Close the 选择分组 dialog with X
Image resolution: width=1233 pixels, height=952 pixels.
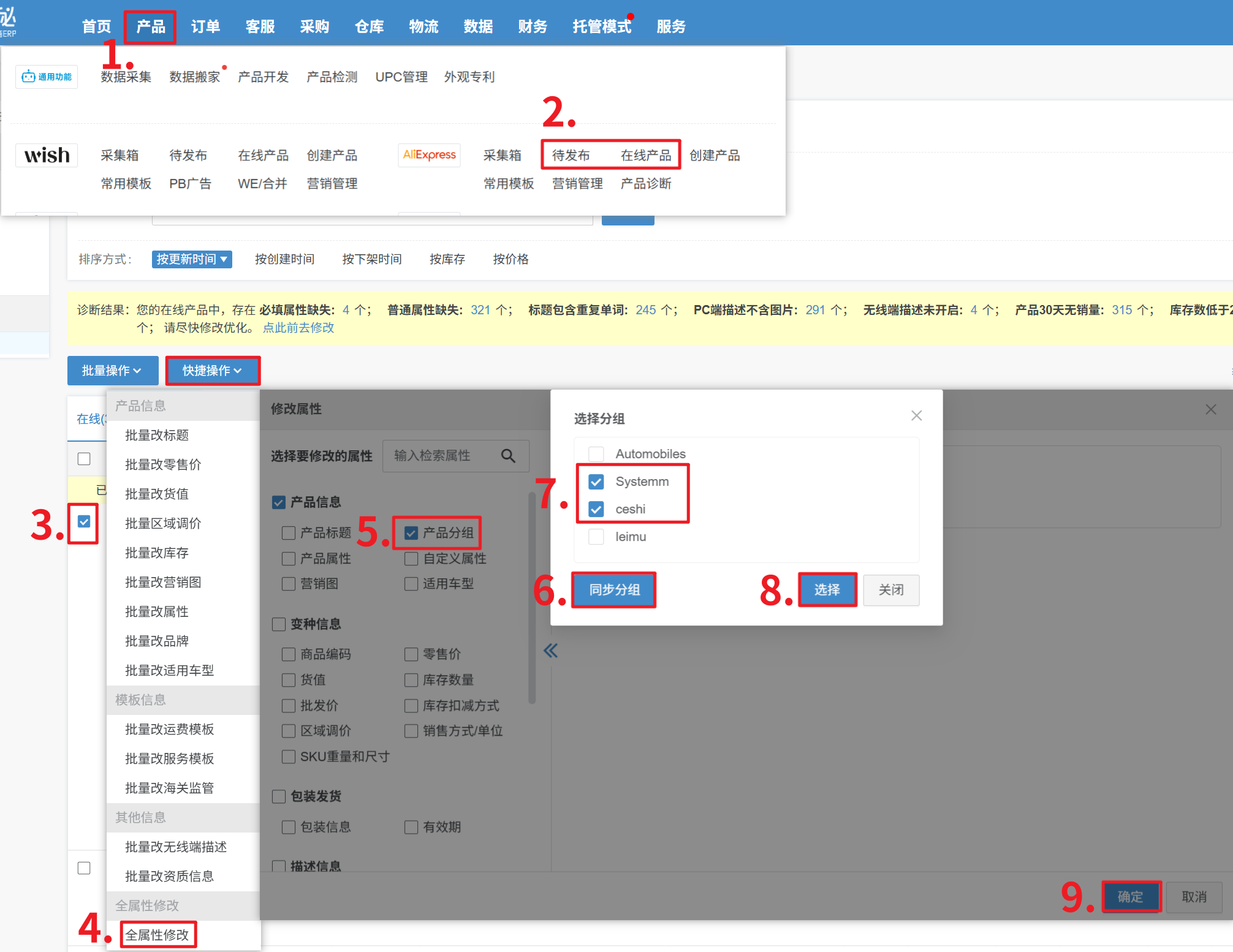[916, 416]
